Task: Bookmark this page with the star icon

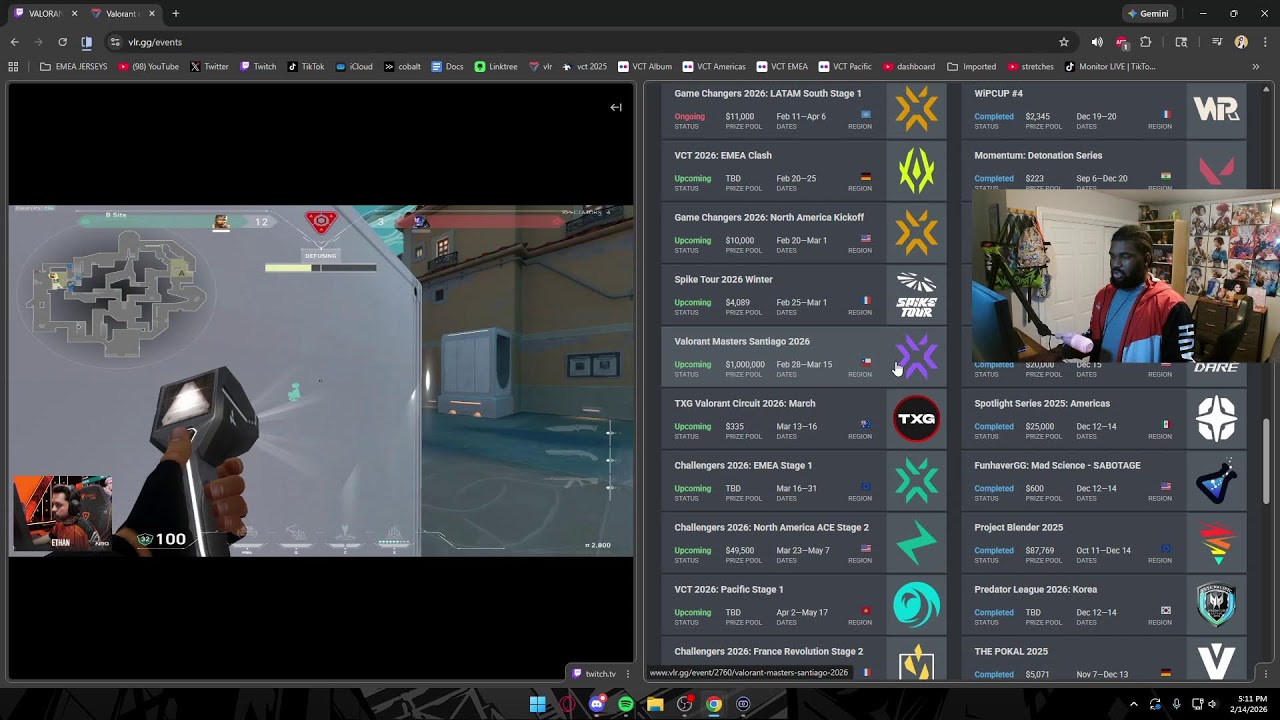Action: pyautogui.click(x=1064, y=42)
